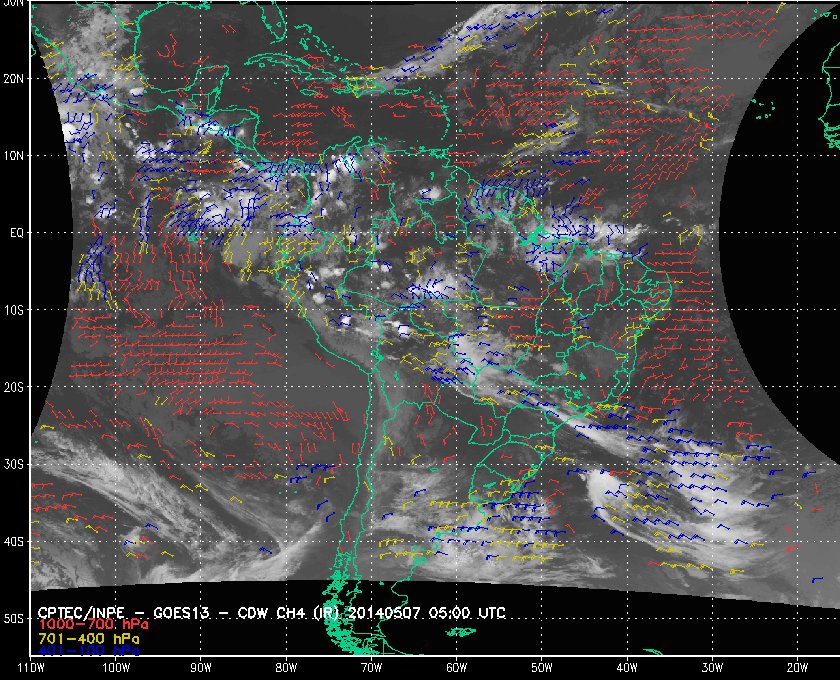Click the 20S latitude label

pos(13,387)
